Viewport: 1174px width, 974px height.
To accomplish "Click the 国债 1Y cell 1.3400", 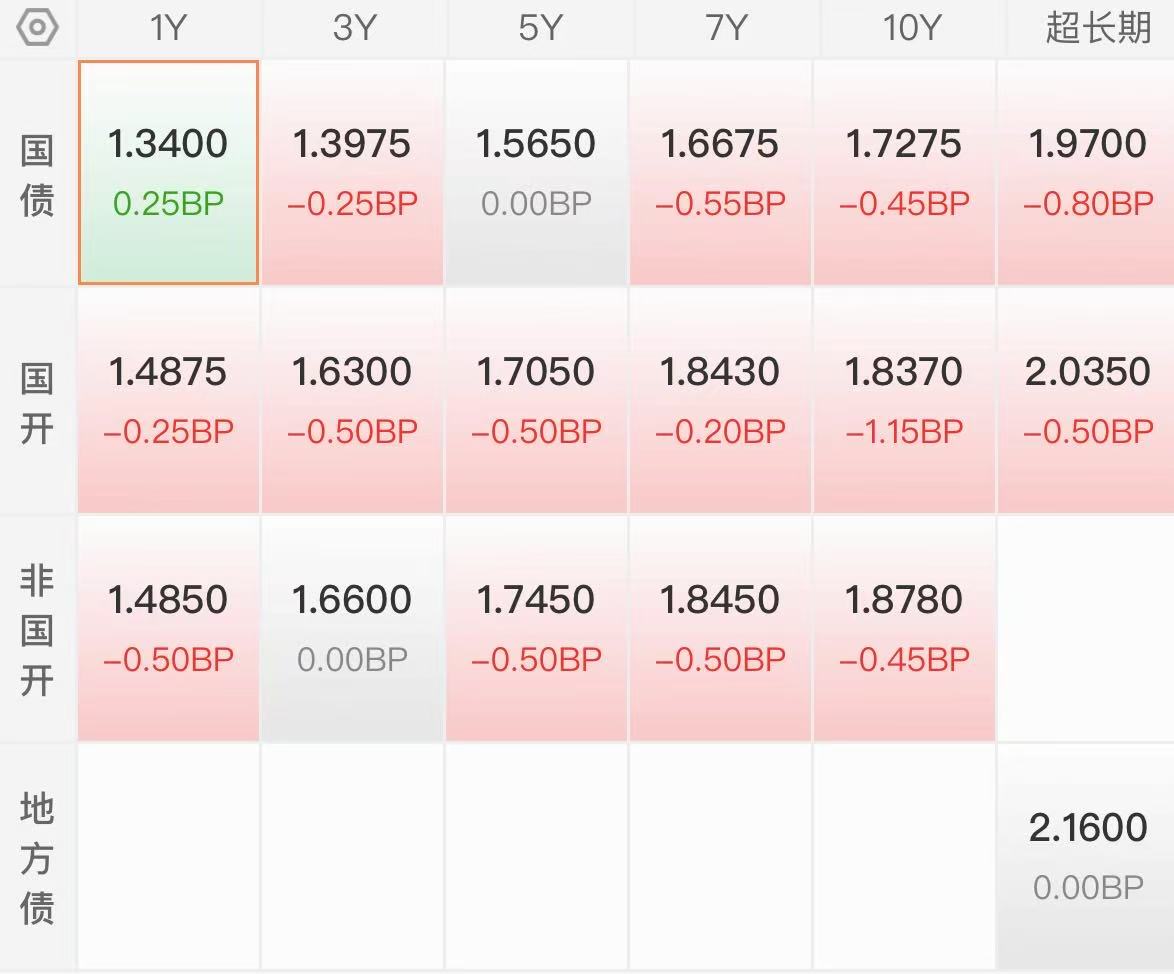I will (168, 172).
